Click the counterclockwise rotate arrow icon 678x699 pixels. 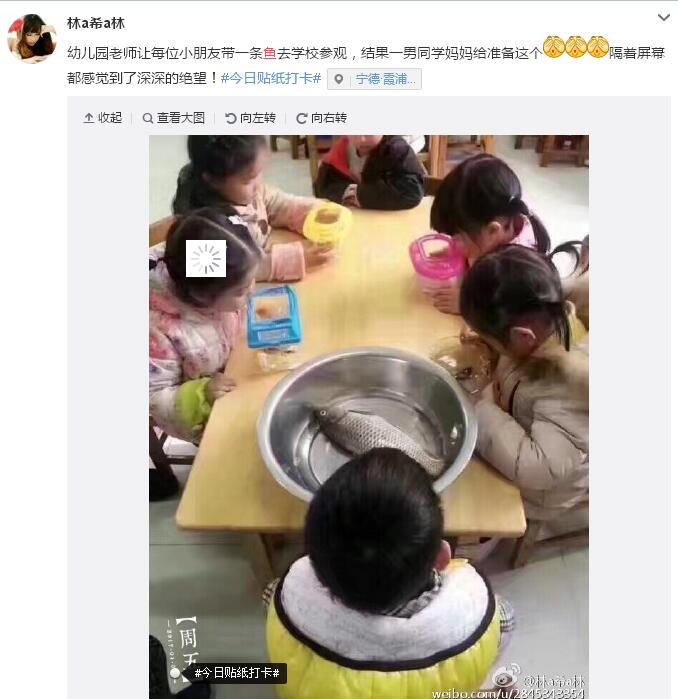point(230,118)
